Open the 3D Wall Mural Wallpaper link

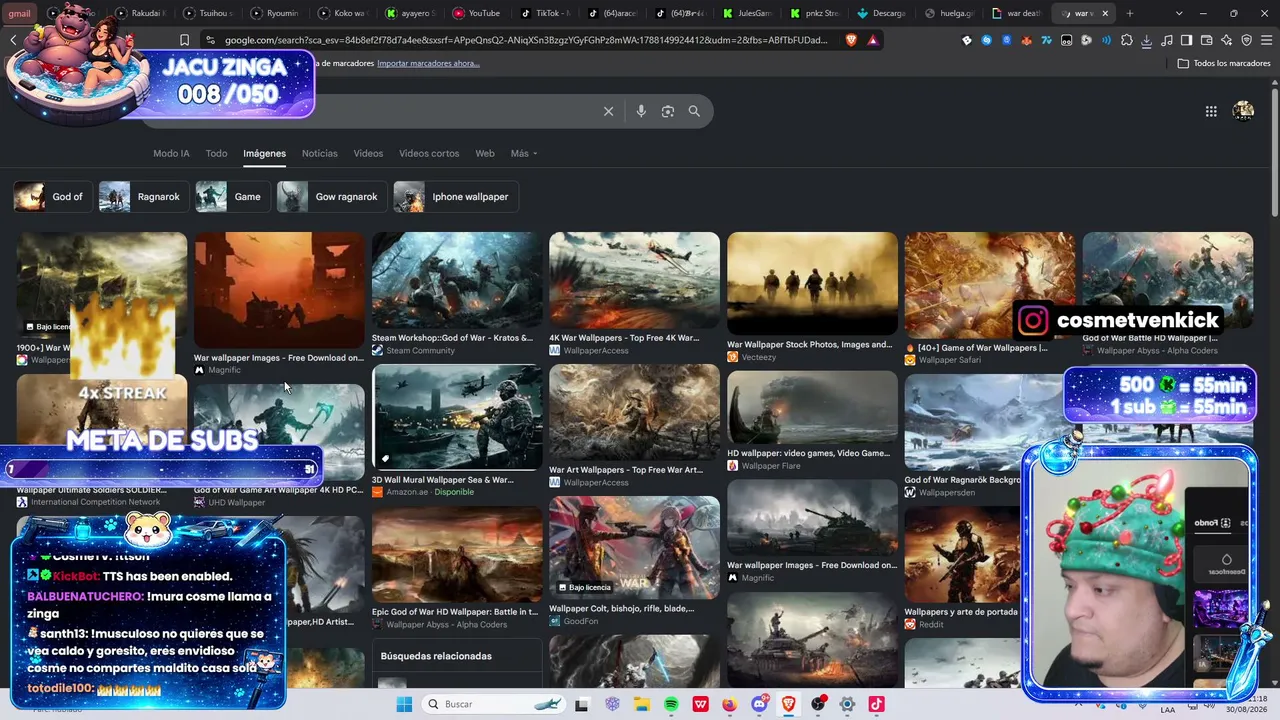(x=442, y=480)
